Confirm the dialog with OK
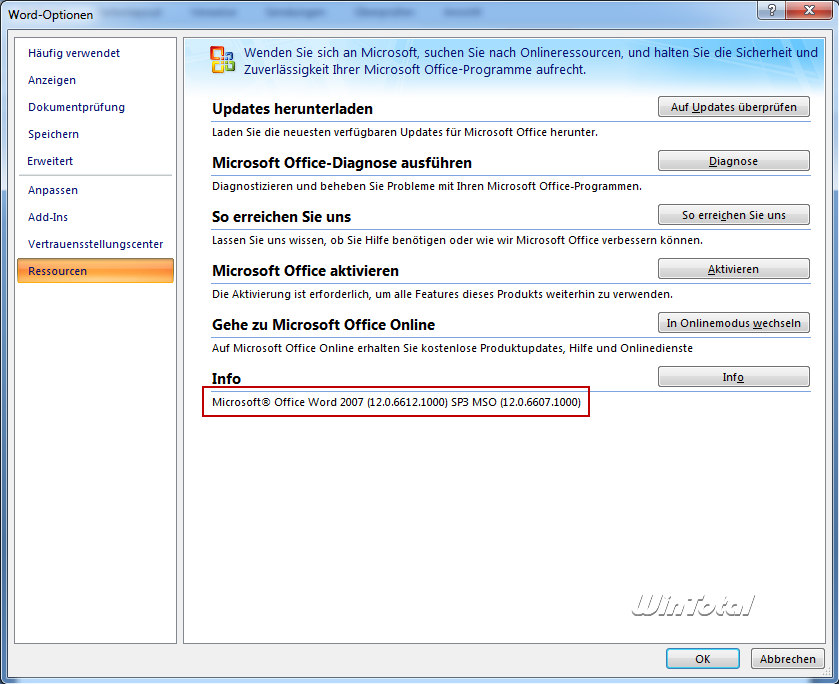This screenshot has width=839, height=684. click(x=703, y=659)
